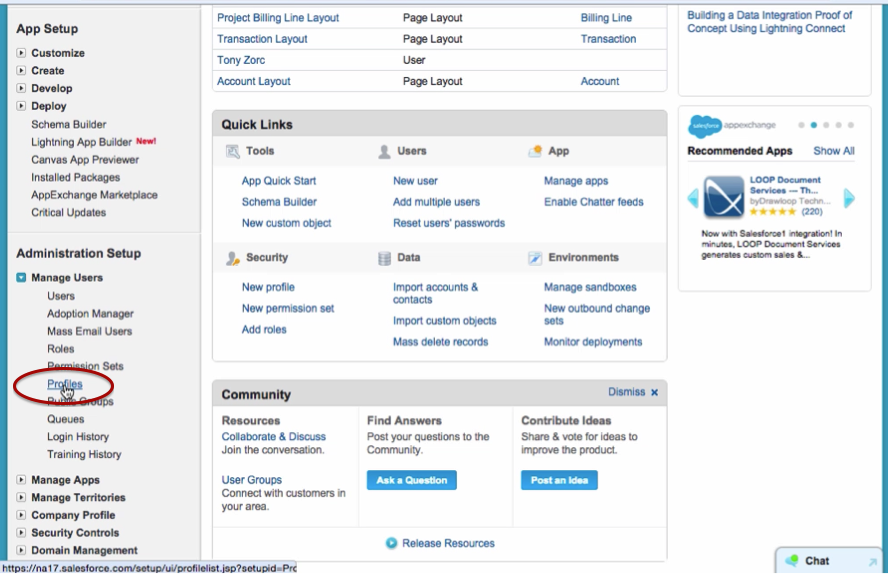This screenshot has width=889, height=574.
Task: Expand the Domain Management section
Action: click(x=21, y=550)
